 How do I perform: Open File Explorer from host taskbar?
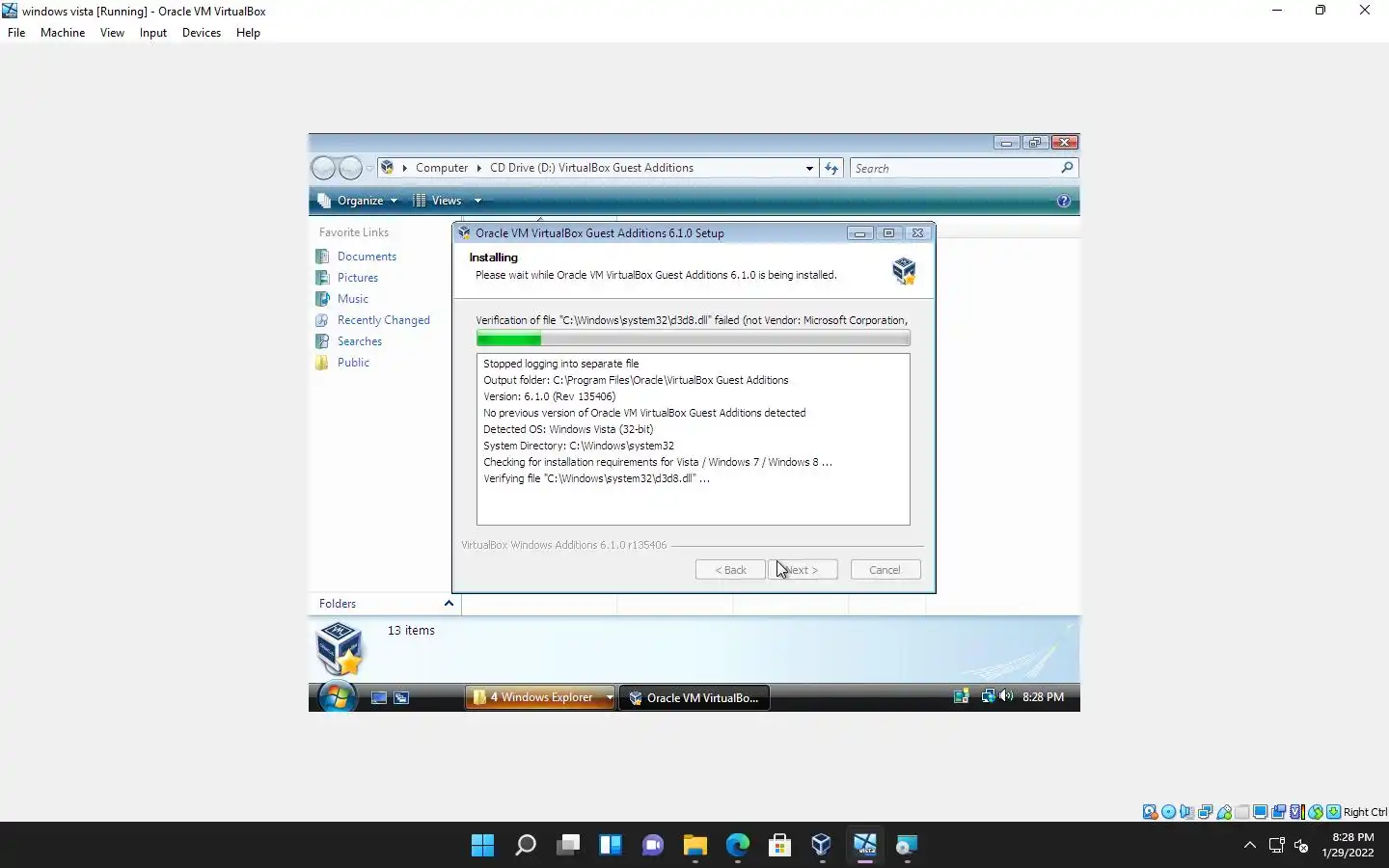point(694,846)
